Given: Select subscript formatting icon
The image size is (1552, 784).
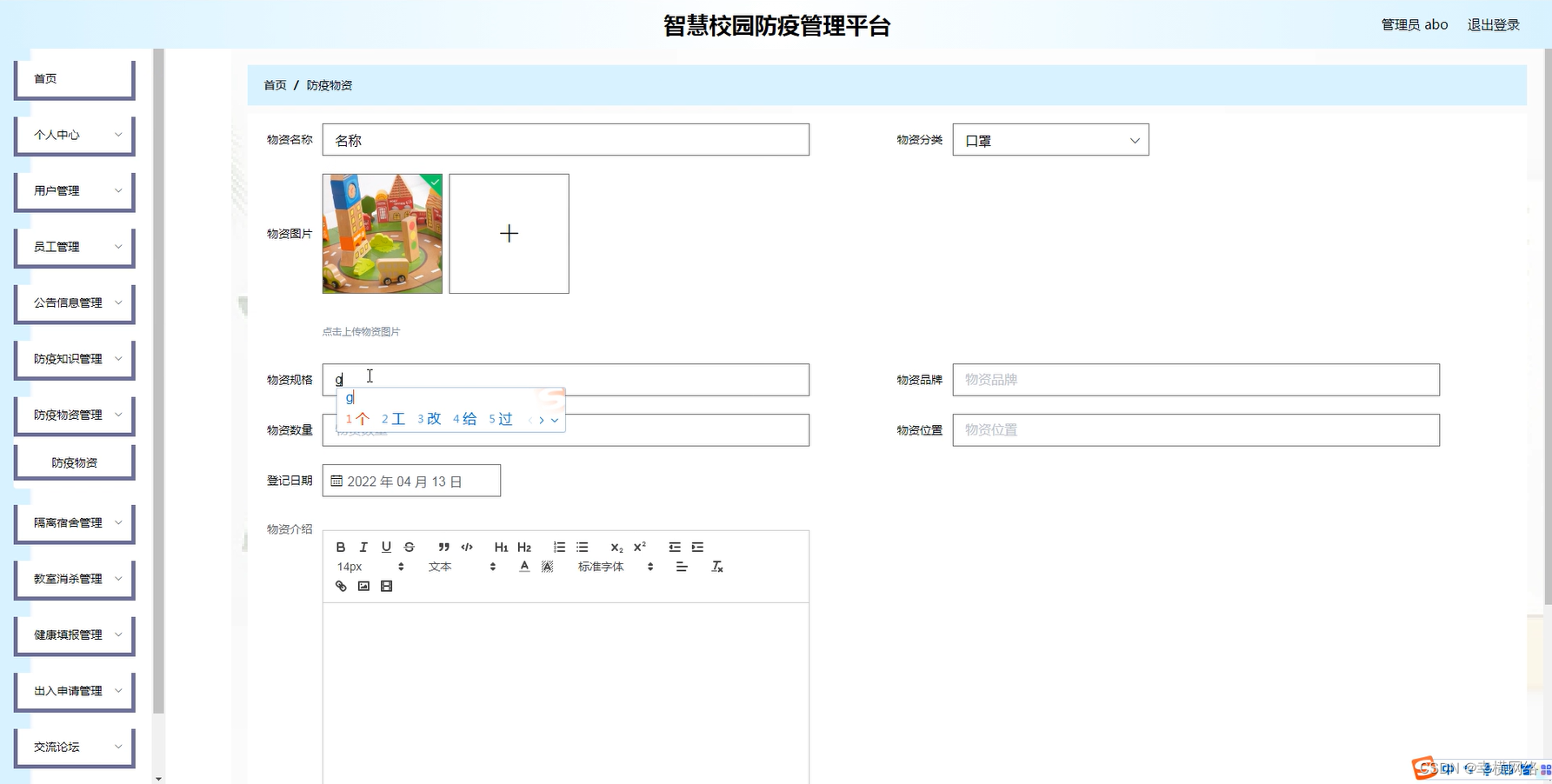Looking at the screenshot, I should coord(616,547).
